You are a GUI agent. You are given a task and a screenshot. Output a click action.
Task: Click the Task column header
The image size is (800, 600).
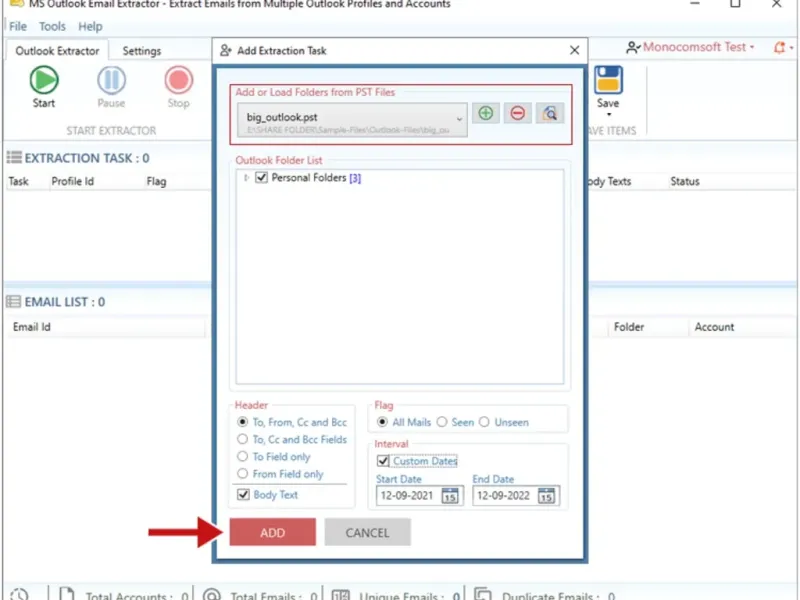pyautogui.click(x=18, y=182)
